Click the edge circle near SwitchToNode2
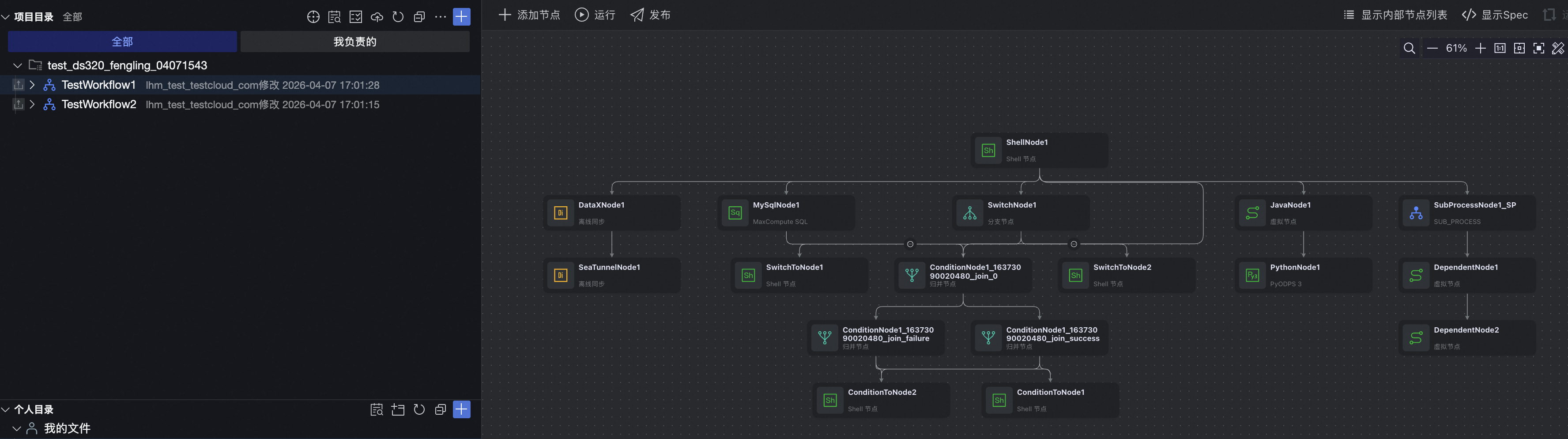1568x439 pixels. pos(1074,244)
